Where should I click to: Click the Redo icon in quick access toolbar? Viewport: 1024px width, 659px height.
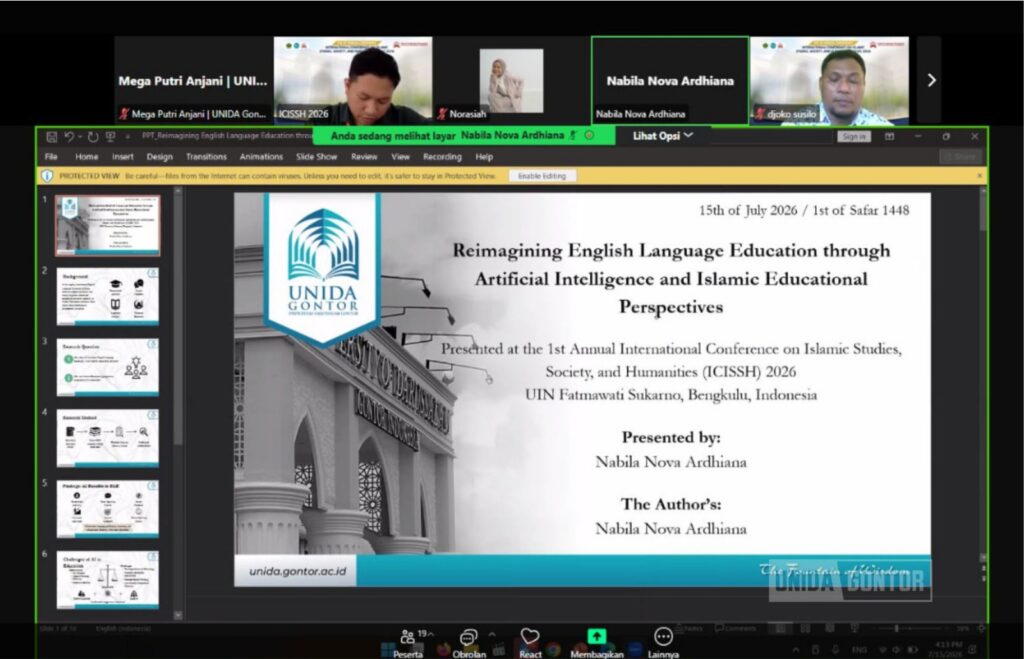pos(93,137)
